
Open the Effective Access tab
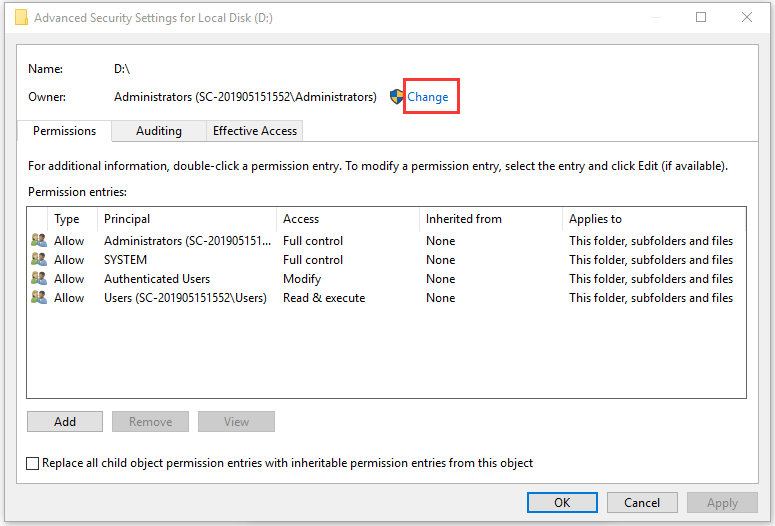pos(255,131)
